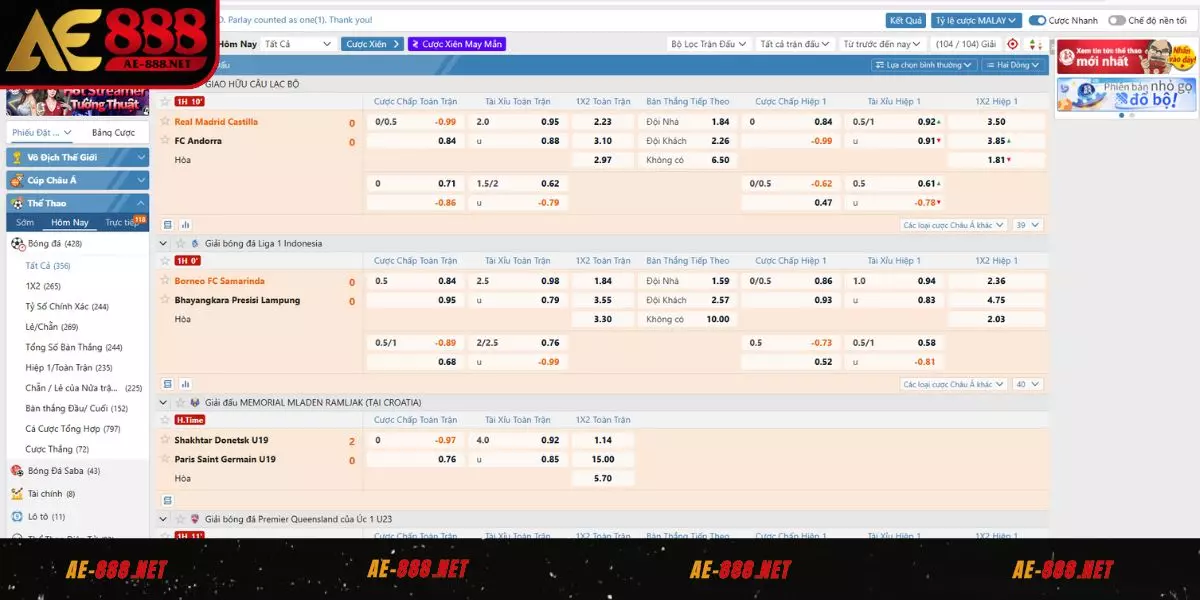Open the Lựa chọn bình thường dropdown

pyautogui.click(x=924, y=65)
